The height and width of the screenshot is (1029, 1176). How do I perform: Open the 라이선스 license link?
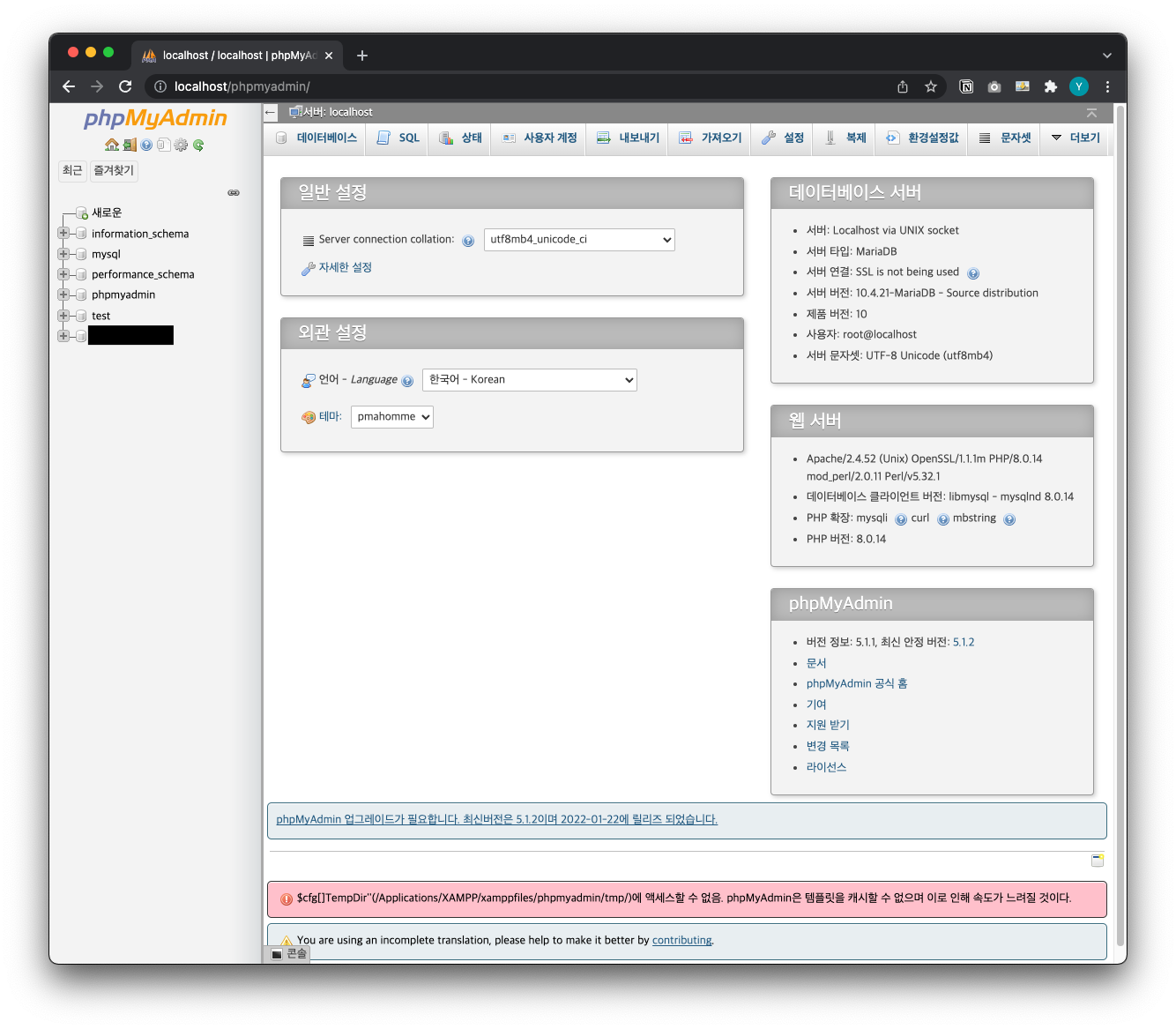(826, 768)
